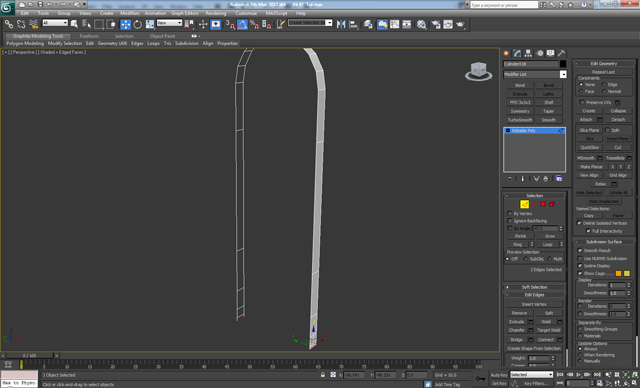Screen dimensions: 640x388
Task: Open the Hierarchy command panel tab
Action: point(529,53)
